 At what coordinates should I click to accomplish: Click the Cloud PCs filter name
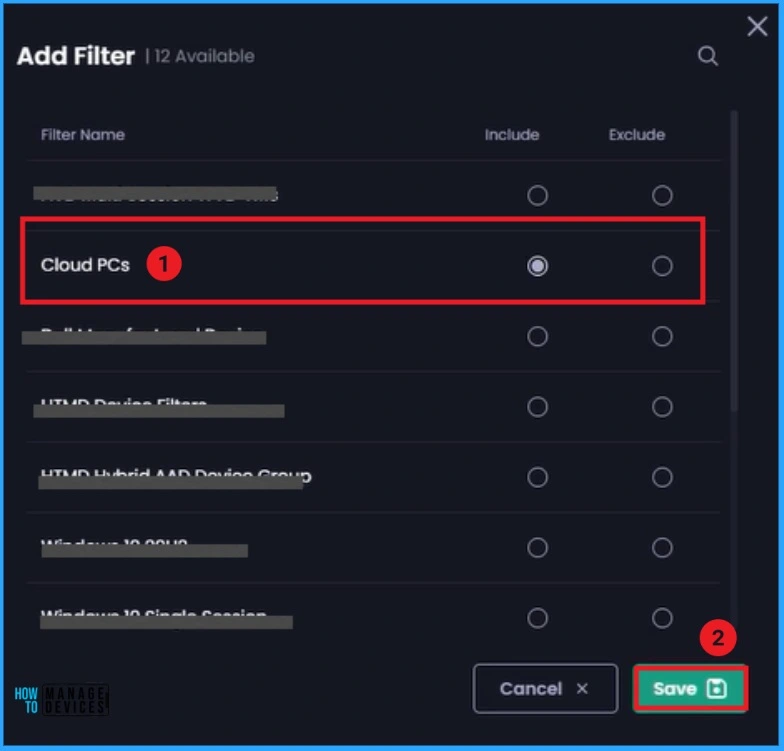tap(85, 265)
